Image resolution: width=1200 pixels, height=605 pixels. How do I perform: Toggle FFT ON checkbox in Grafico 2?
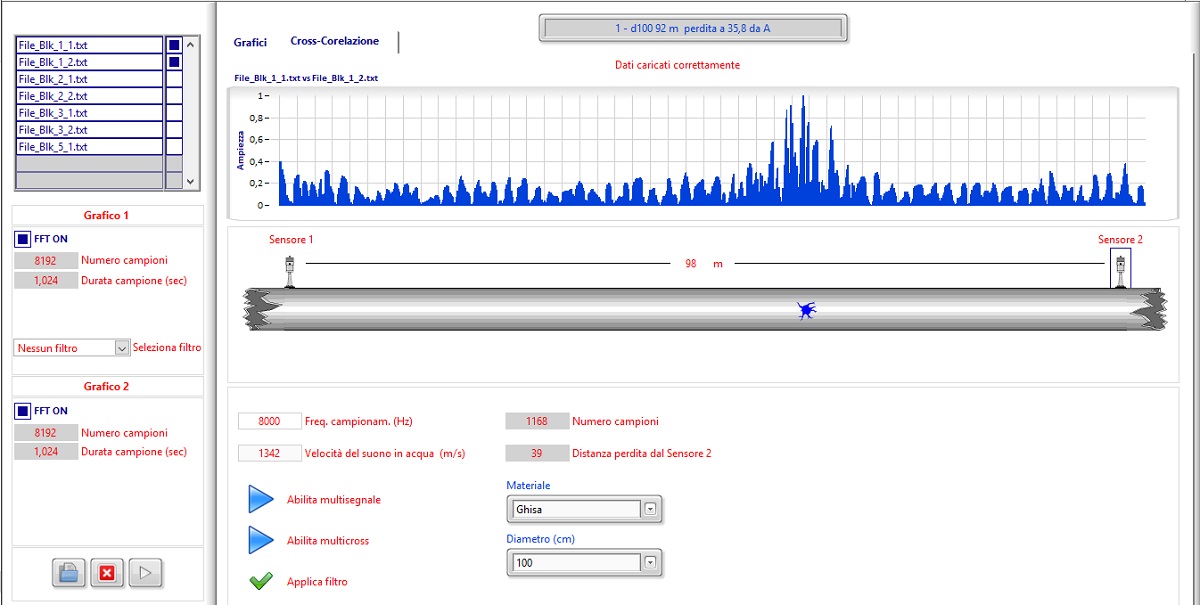pos(23,410)
